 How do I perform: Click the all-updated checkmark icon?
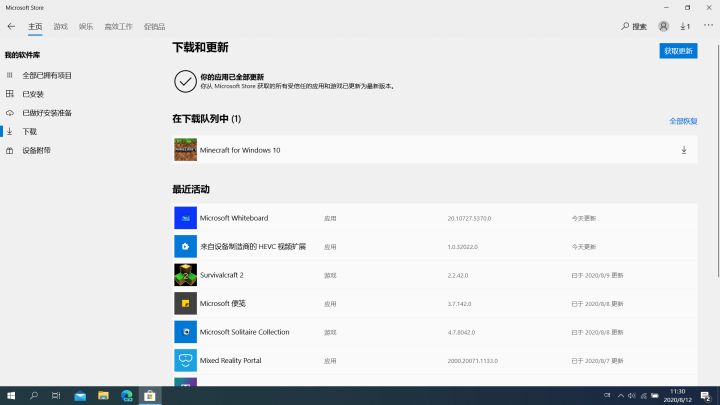[x=186, y=81]
